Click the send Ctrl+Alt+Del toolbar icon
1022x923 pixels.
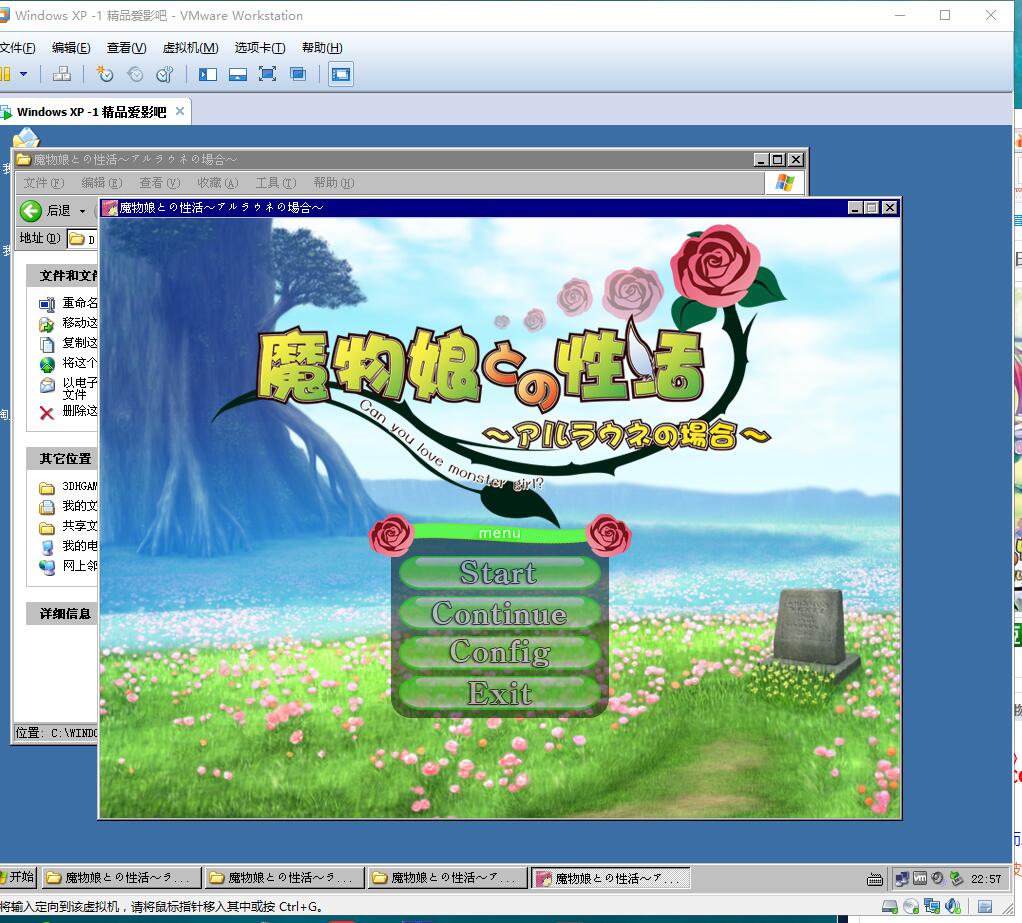point(61,74)
